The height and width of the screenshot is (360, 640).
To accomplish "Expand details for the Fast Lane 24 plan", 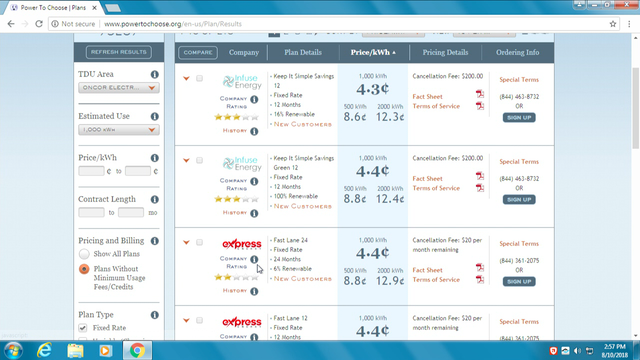I will coord(186,242).
